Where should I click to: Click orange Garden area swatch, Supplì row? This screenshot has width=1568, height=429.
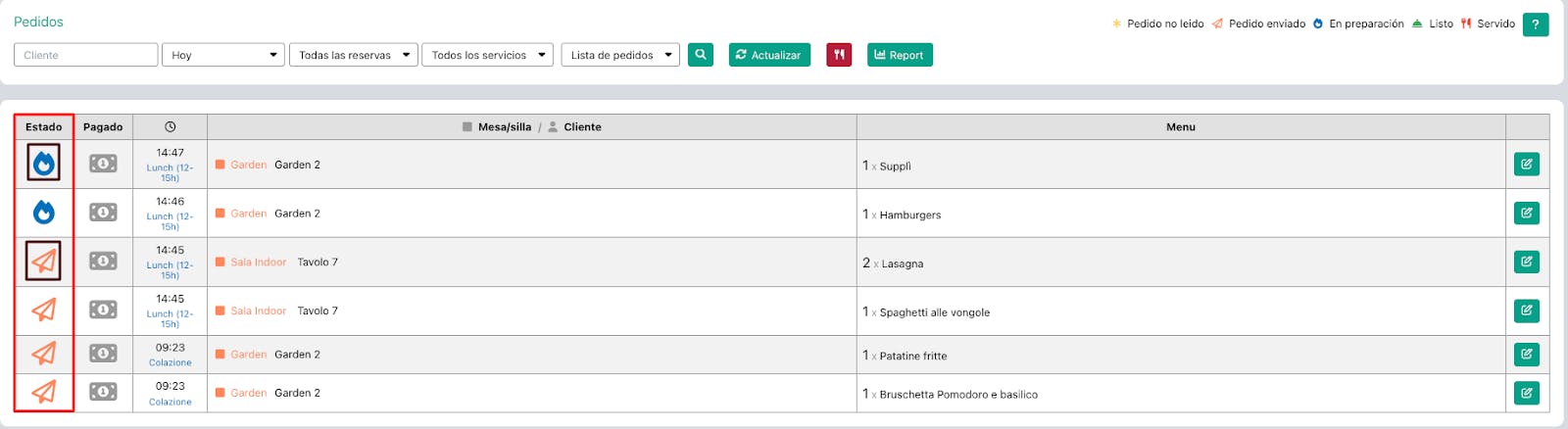(x=220, y=165)
